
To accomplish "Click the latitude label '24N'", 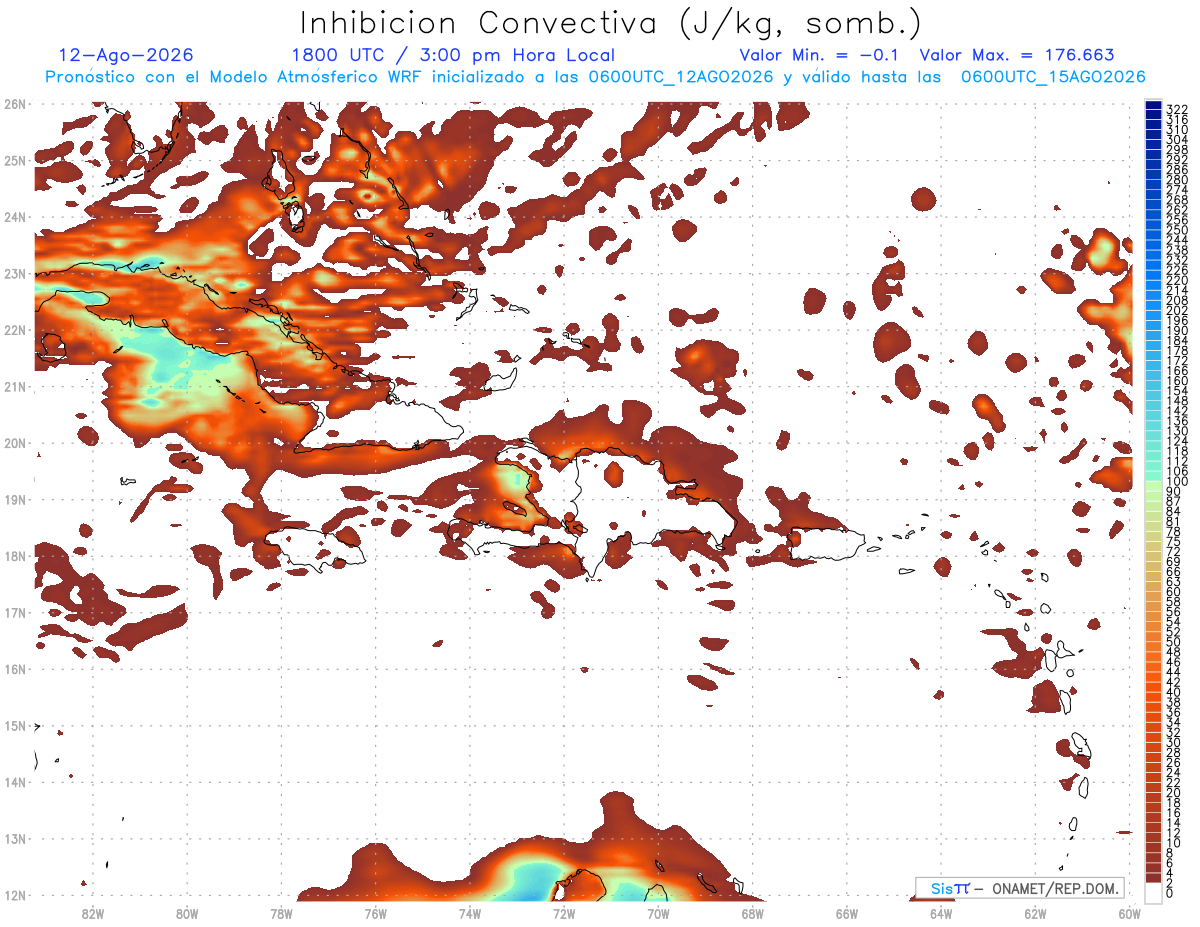I will click(15, 216).
